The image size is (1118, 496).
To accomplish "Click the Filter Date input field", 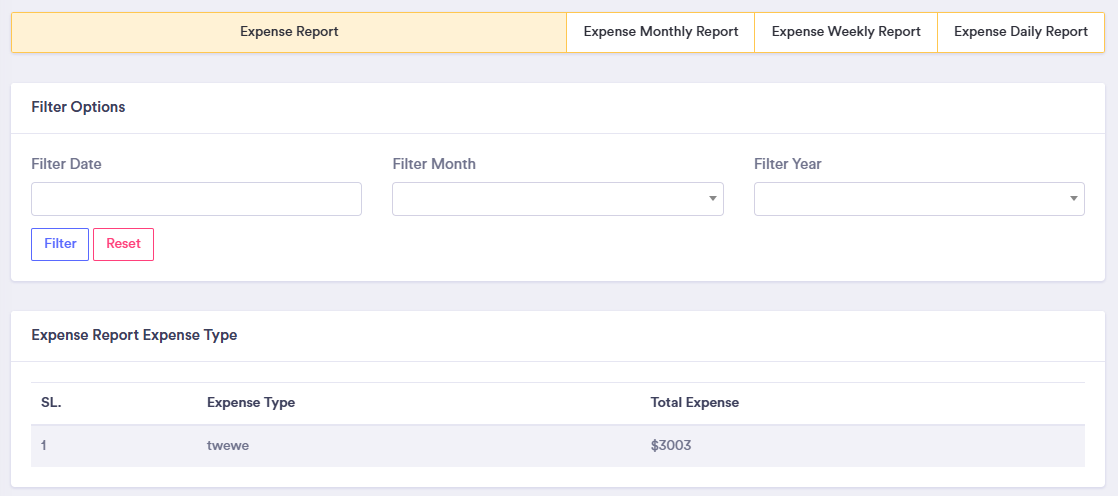I will [196, 199].
